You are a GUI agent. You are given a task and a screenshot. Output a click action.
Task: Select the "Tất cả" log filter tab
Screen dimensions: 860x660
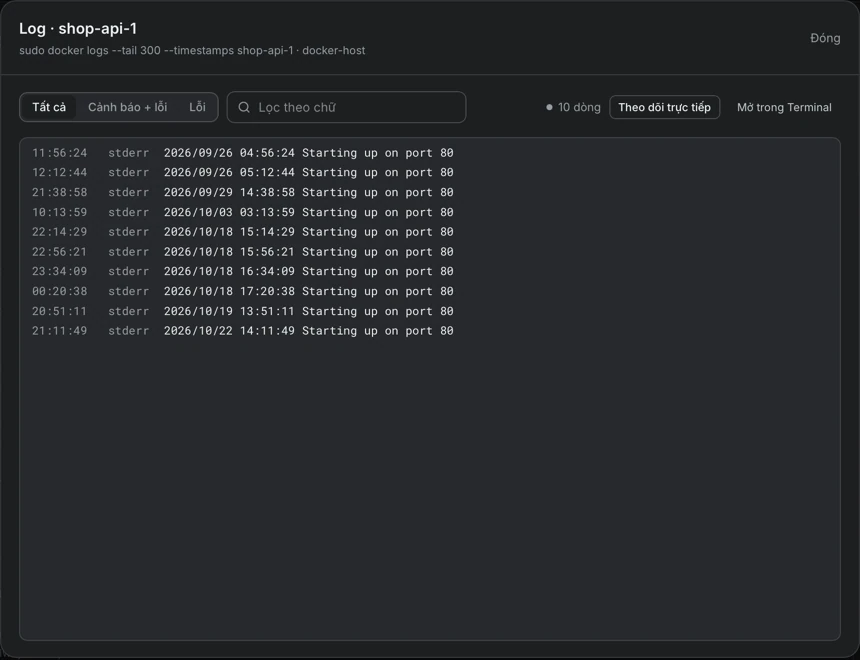point(49,107)
